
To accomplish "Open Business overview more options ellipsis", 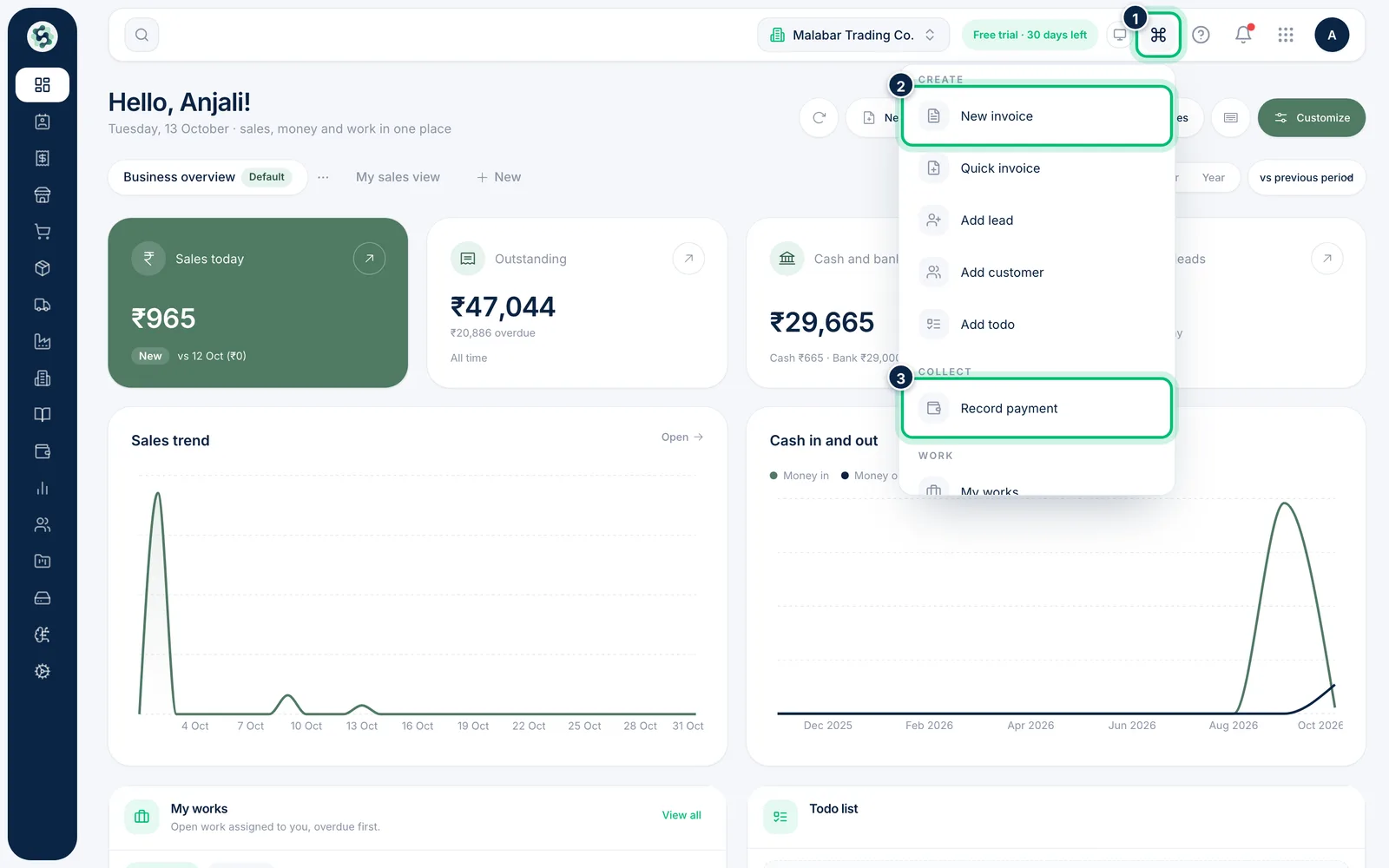I will coord(323,177).
